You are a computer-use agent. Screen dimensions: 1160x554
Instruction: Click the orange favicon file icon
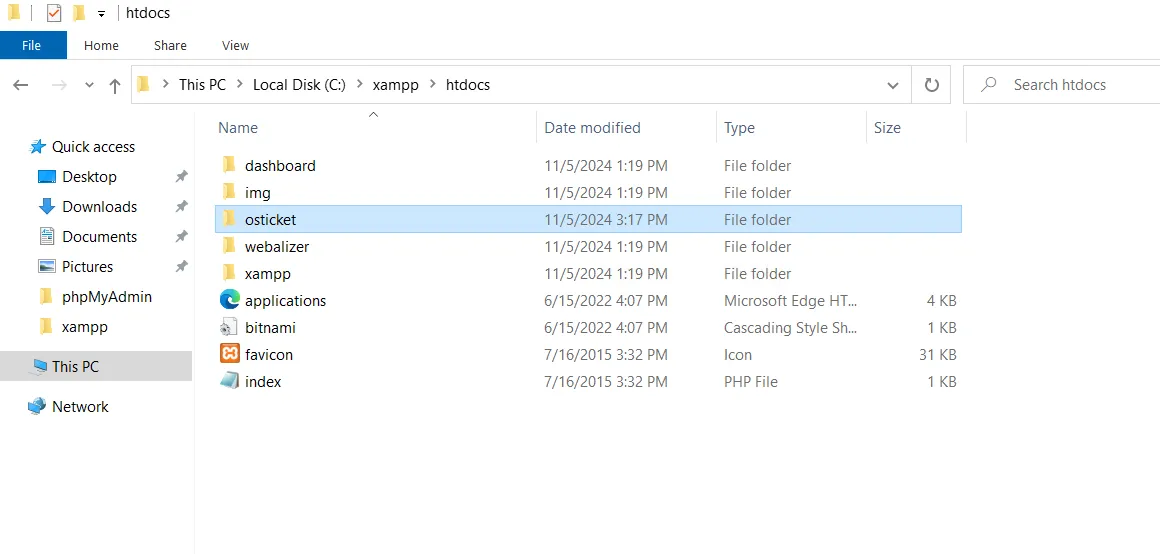point(229,354)
